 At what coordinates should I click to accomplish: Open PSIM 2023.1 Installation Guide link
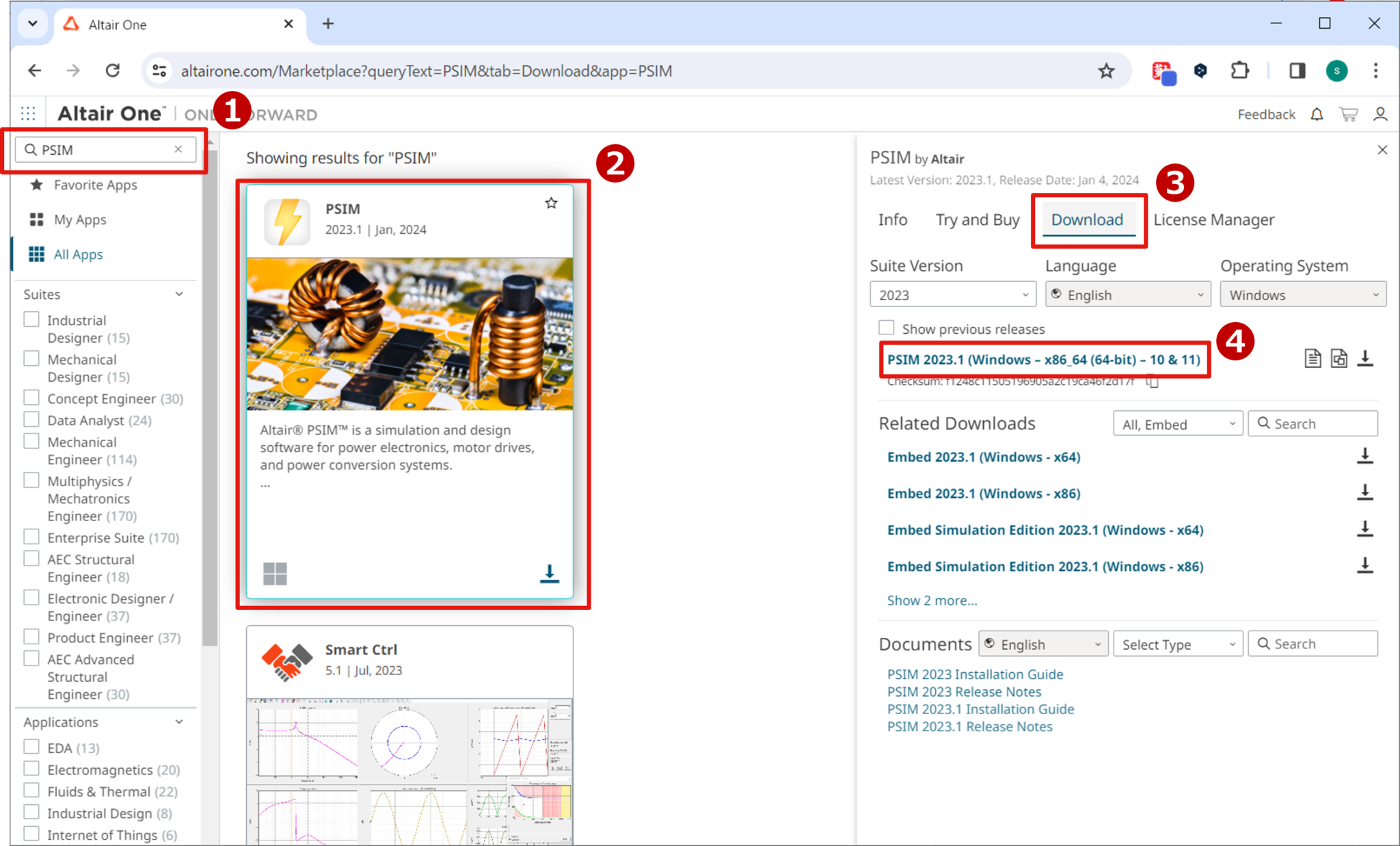tap(980, 709)
